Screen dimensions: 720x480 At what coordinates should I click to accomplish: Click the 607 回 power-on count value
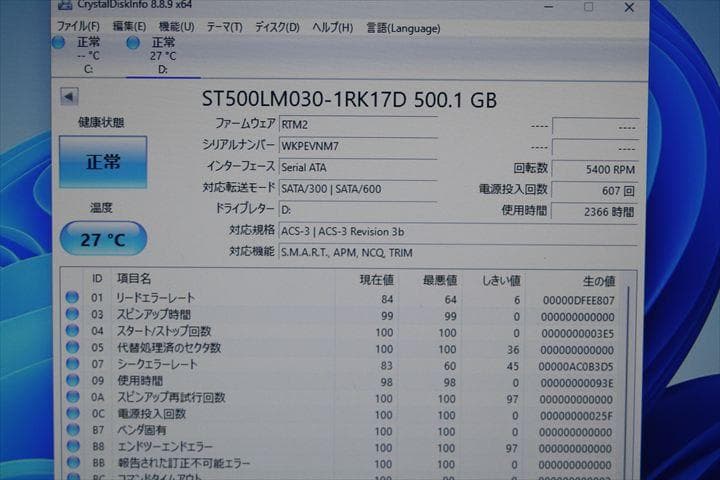point(595,191)
